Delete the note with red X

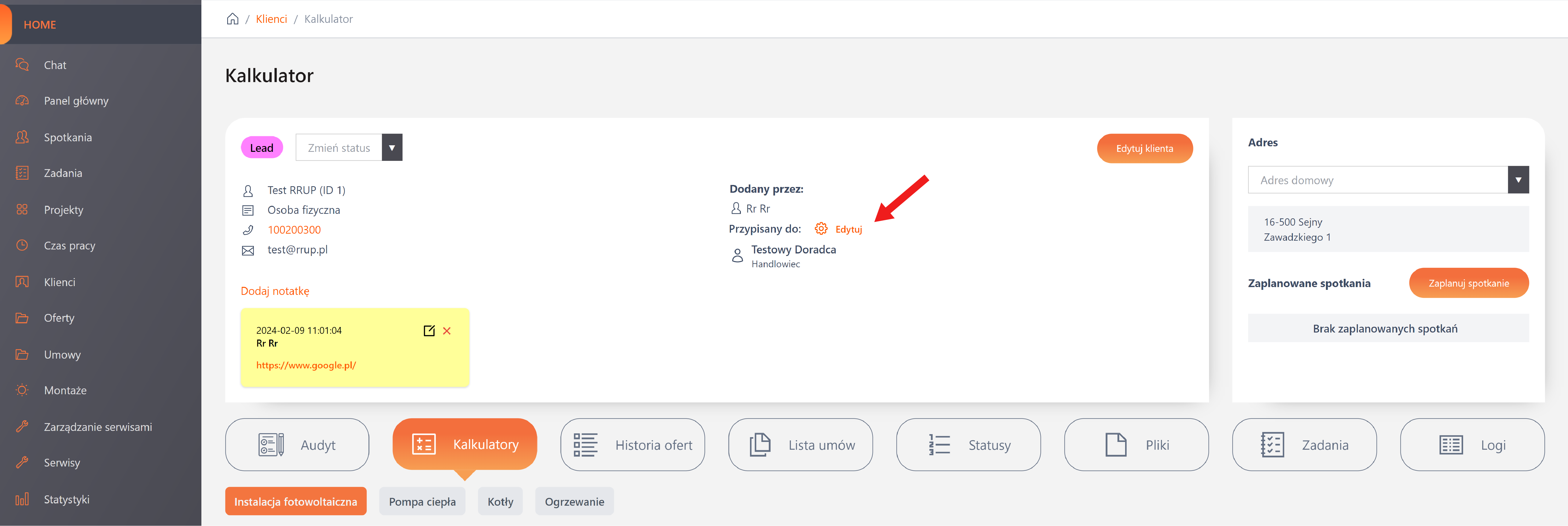tap(447, 331)
